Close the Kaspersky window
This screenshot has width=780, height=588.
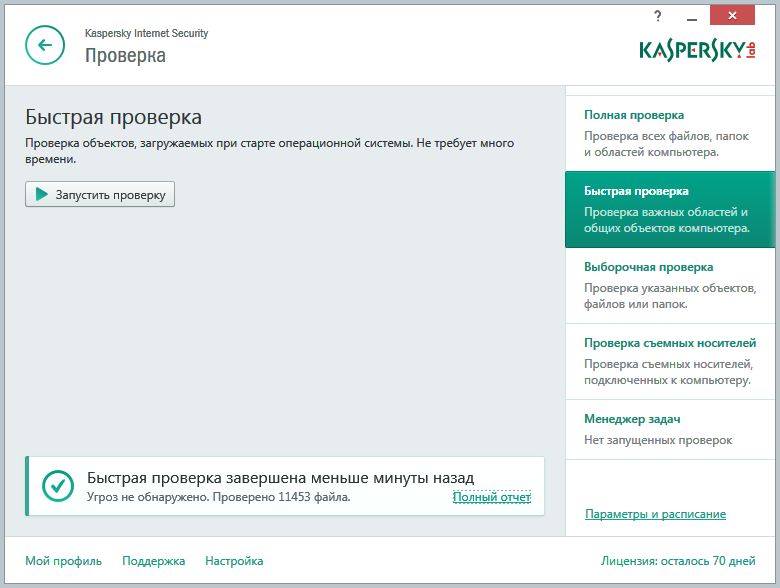click(x=732, y=15)
